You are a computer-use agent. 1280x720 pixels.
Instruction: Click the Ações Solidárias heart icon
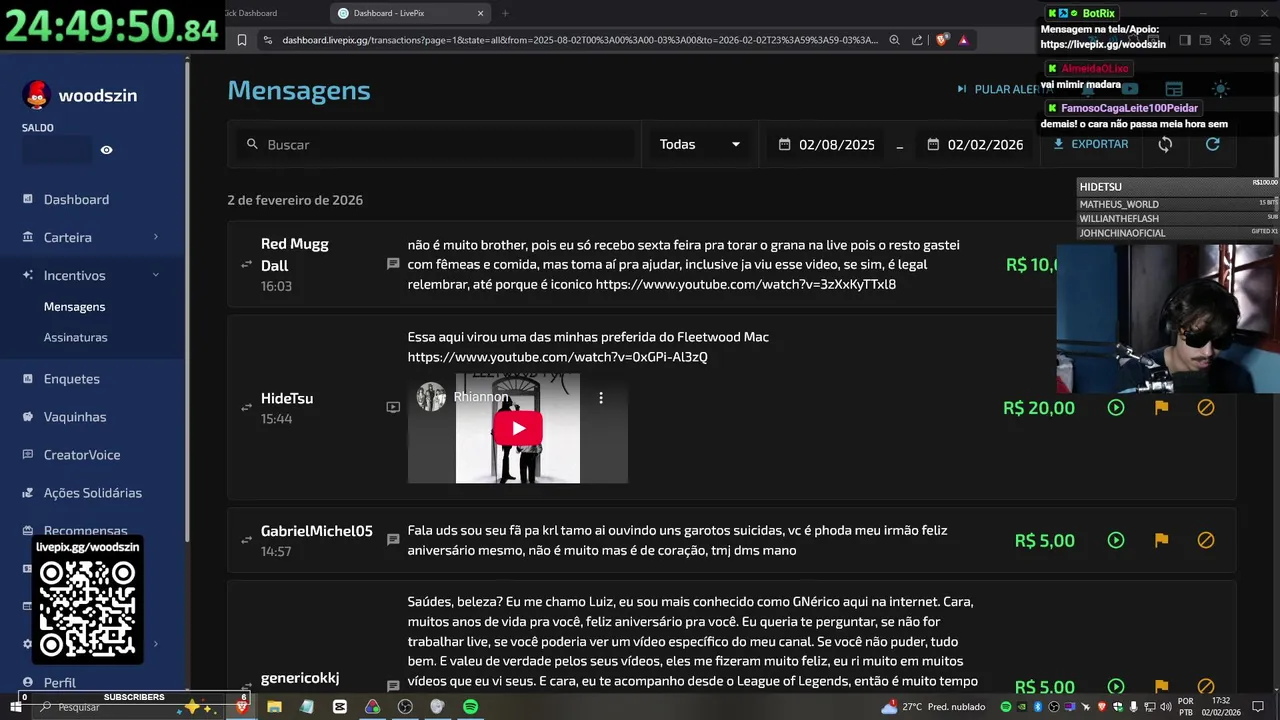coord(28,493)
